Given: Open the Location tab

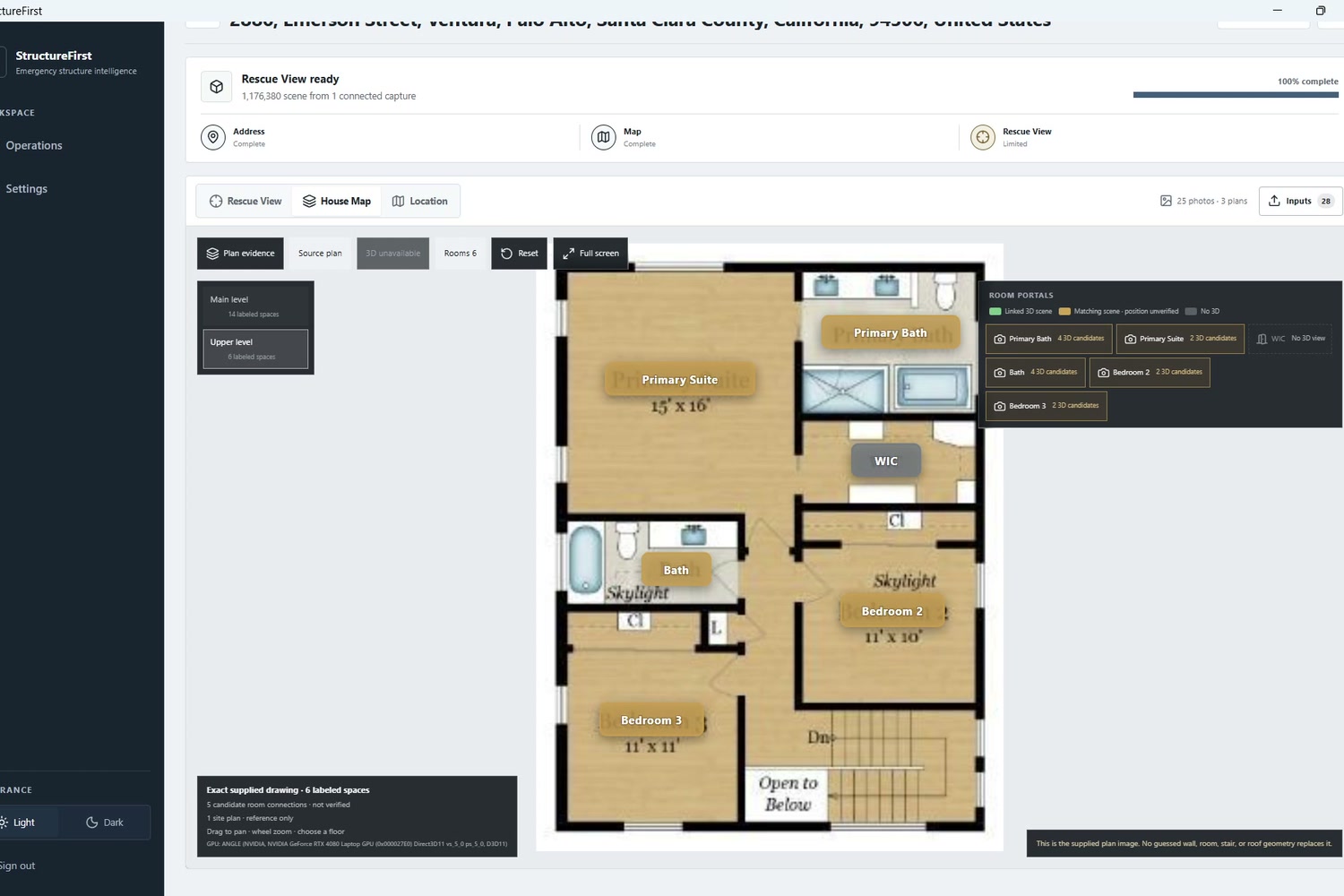Looking at the screenshot, I should pos(420,202).
